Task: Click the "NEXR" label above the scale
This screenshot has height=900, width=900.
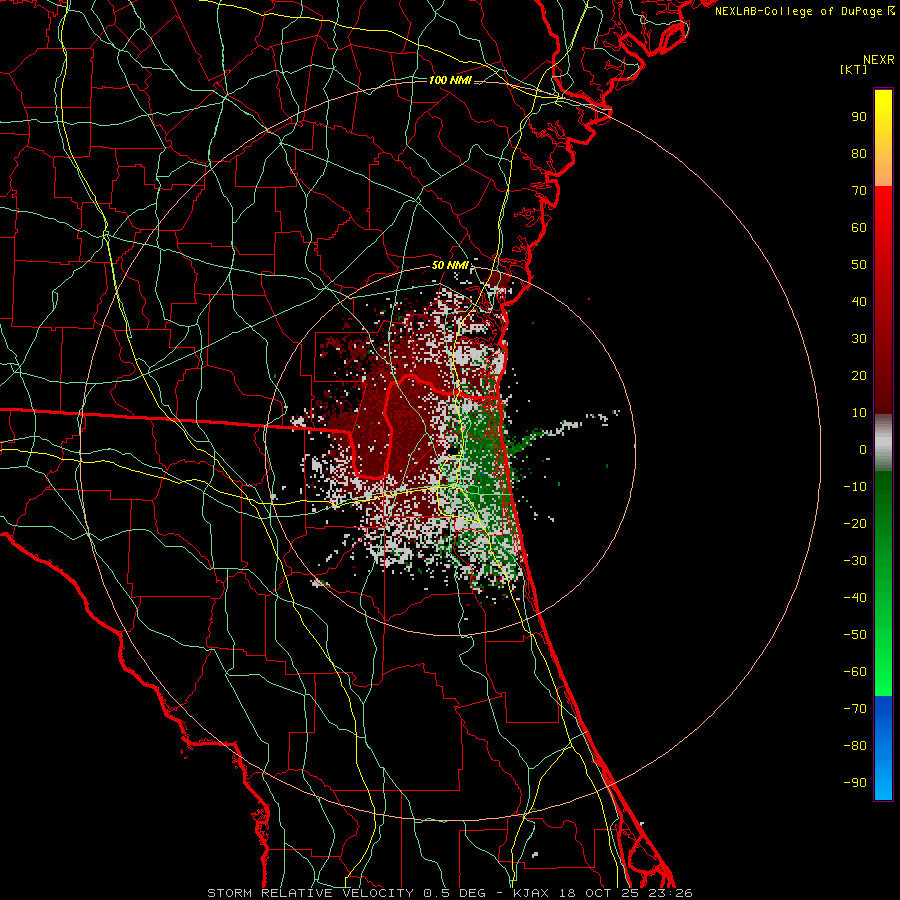Action: tap(879, 60)
